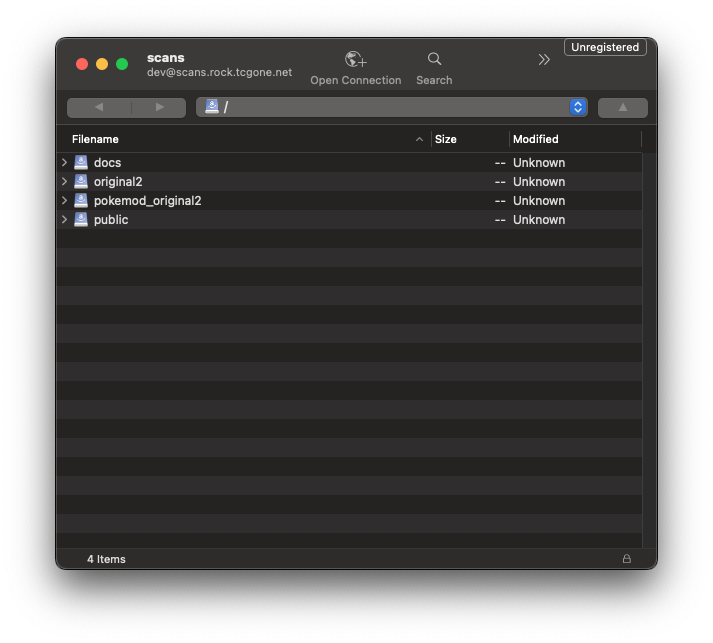Click the public folder icon
The height and width of the screenshot is (643, 713).
click(x=81, y=219)
